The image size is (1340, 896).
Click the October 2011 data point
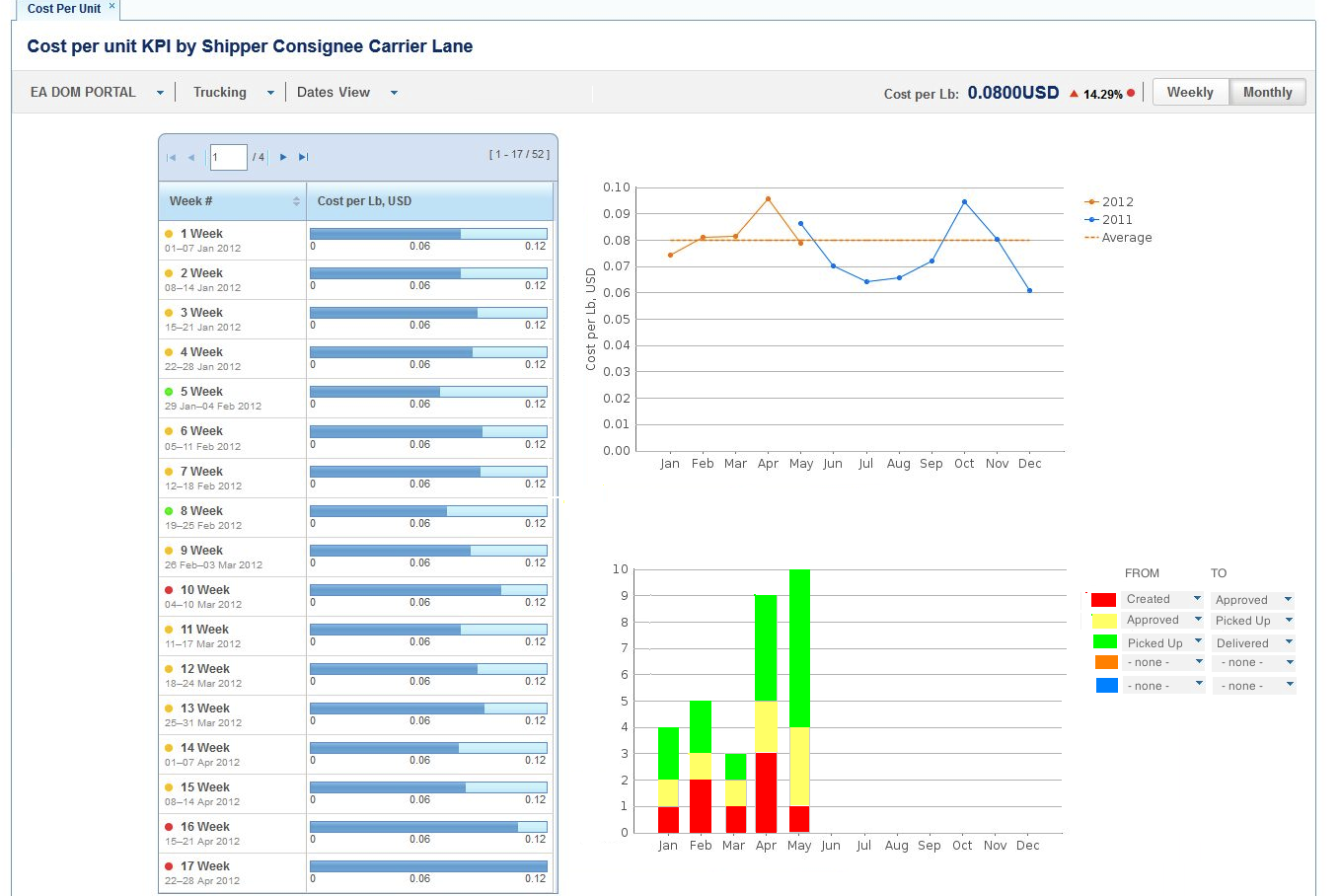[964, 202]
